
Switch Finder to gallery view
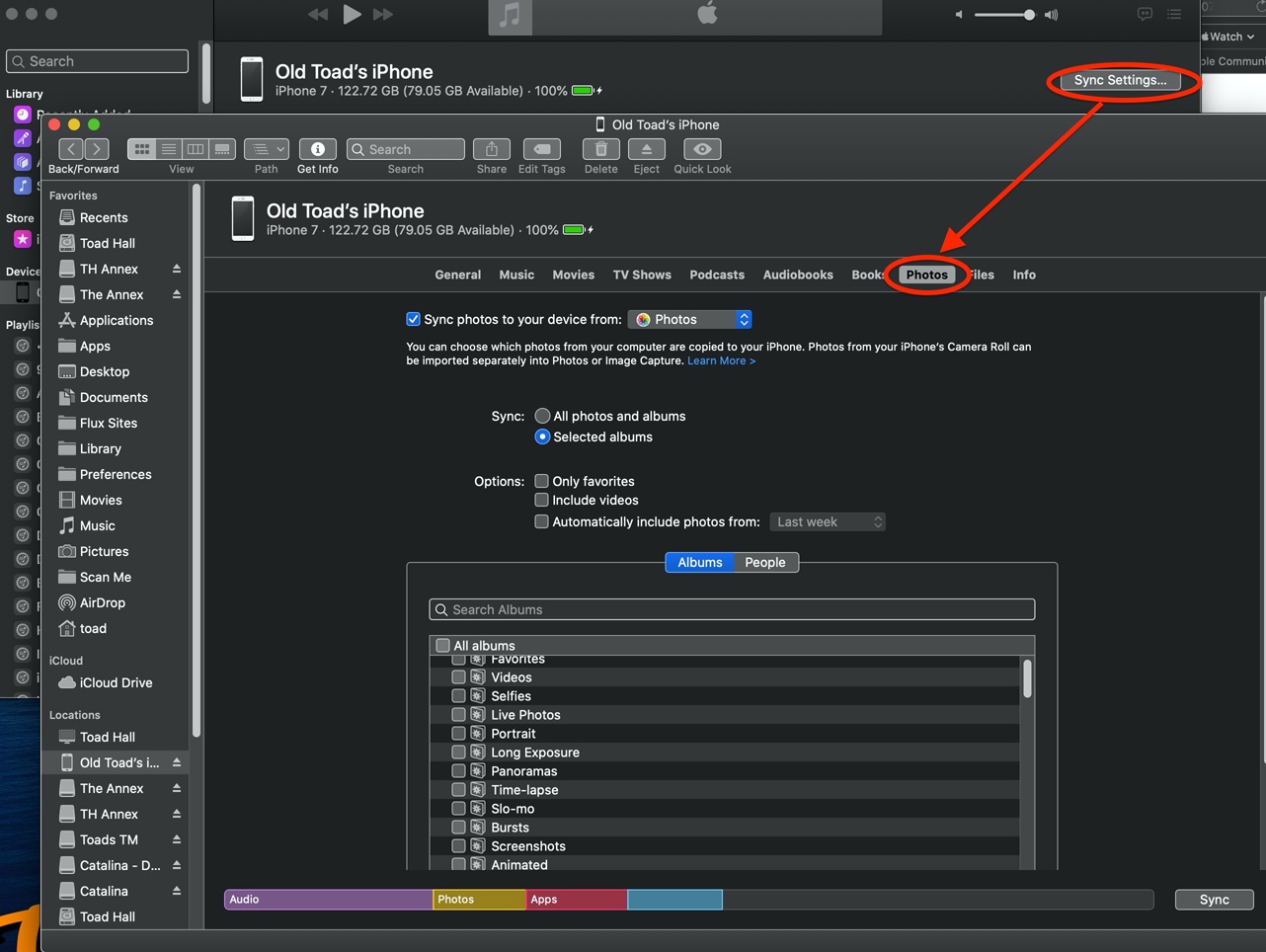(222, 149)
